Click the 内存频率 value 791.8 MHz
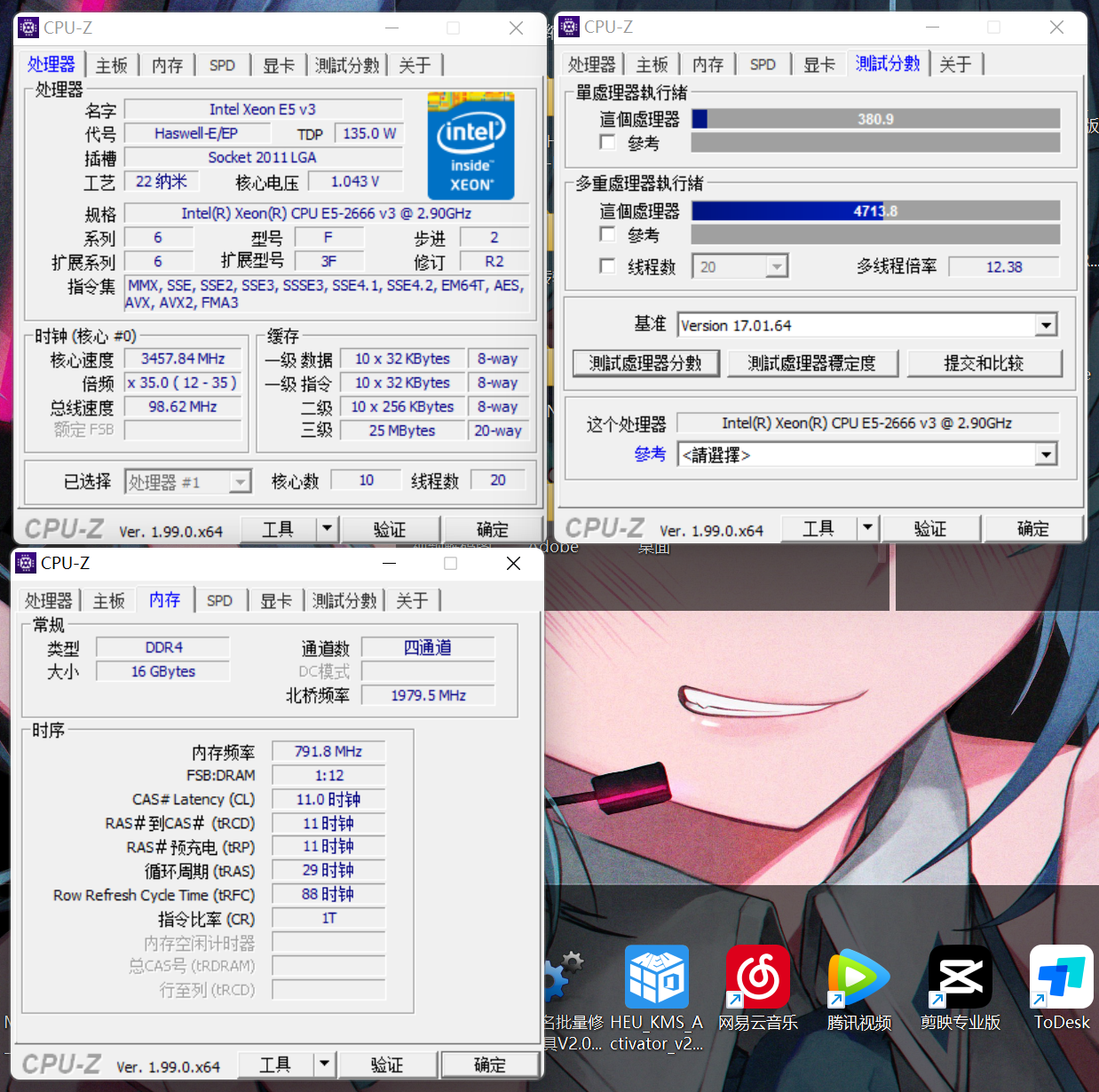This screenshot has height=1092, width=1099. click(328, 751)
